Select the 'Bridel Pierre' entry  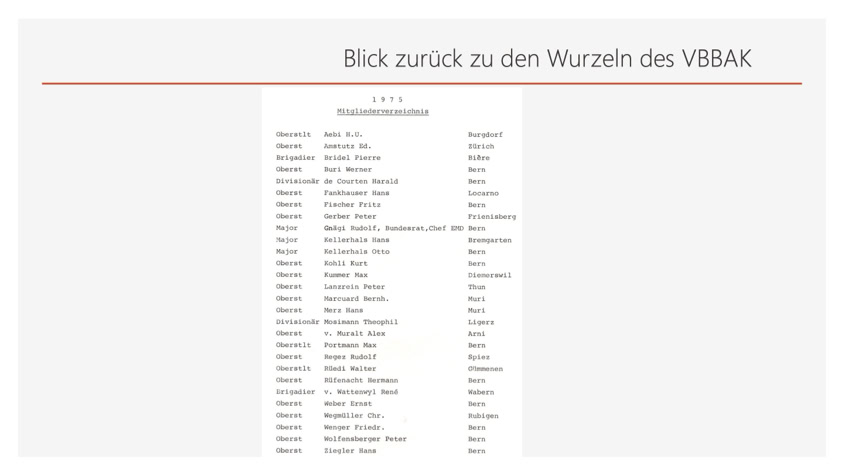(x=352, y=158)
